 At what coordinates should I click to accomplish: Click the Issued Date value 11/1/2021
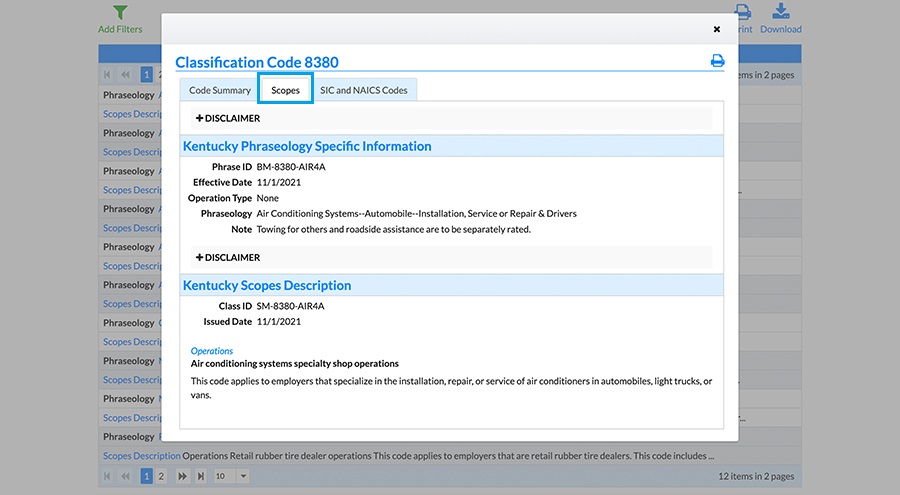[278, 322]
